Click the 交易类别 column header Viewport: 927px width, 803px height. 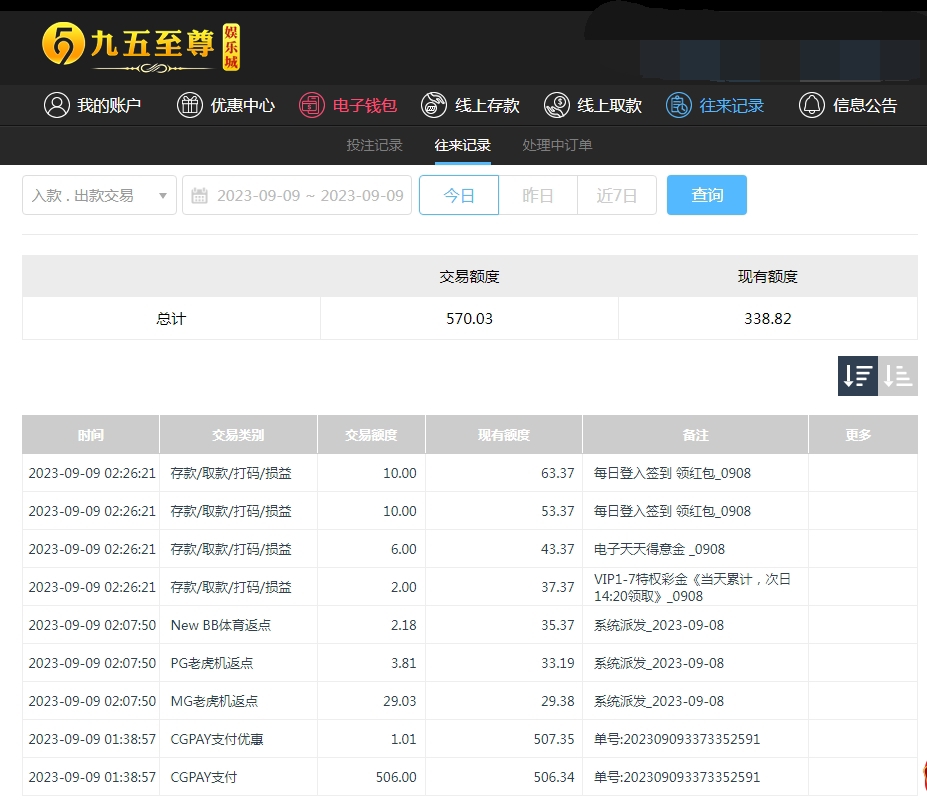[238, 435]
